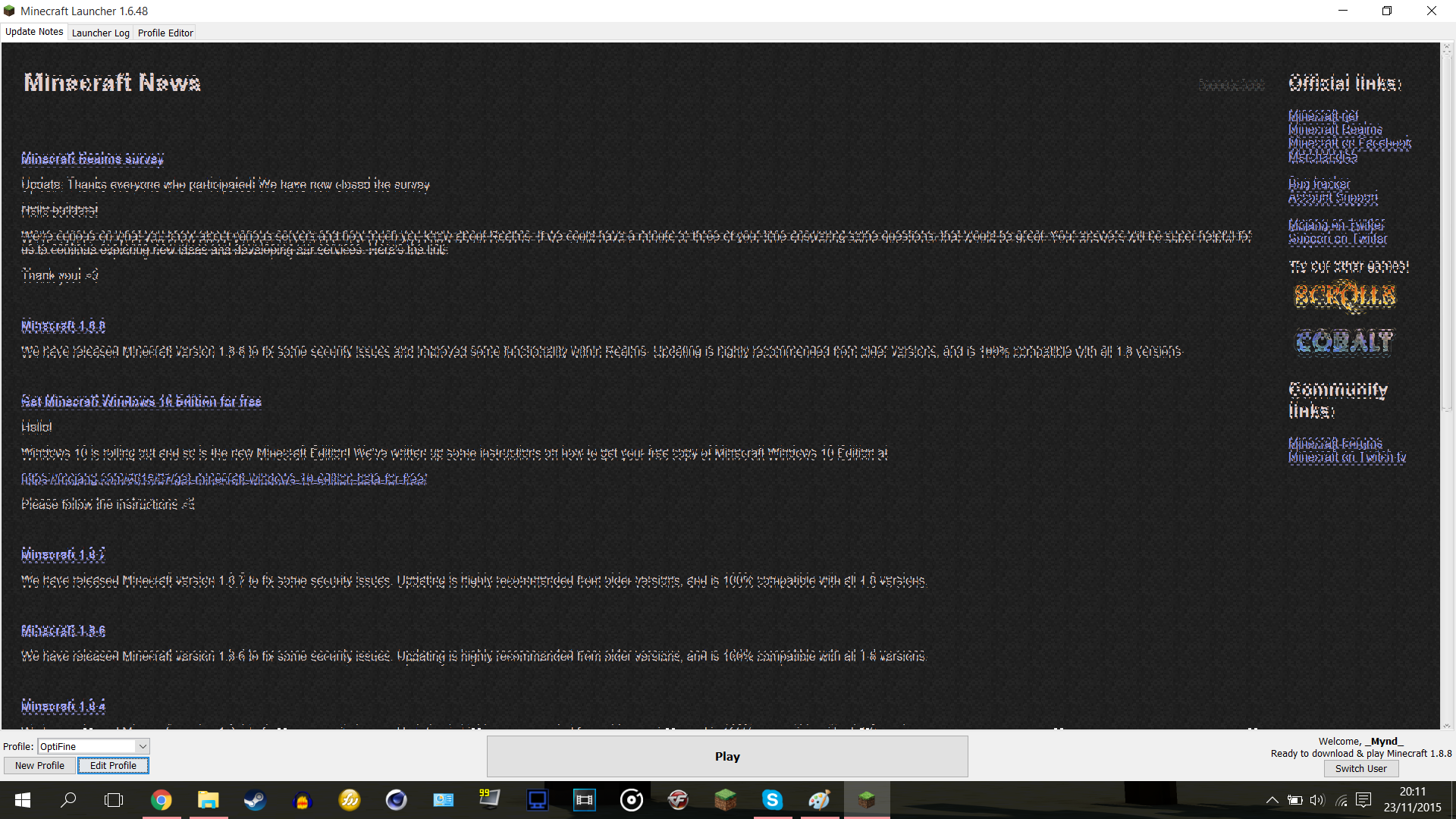This screenshot has height=819, width=1456.
Task: Open Task View on the taskbar
Action: [114, 800]
